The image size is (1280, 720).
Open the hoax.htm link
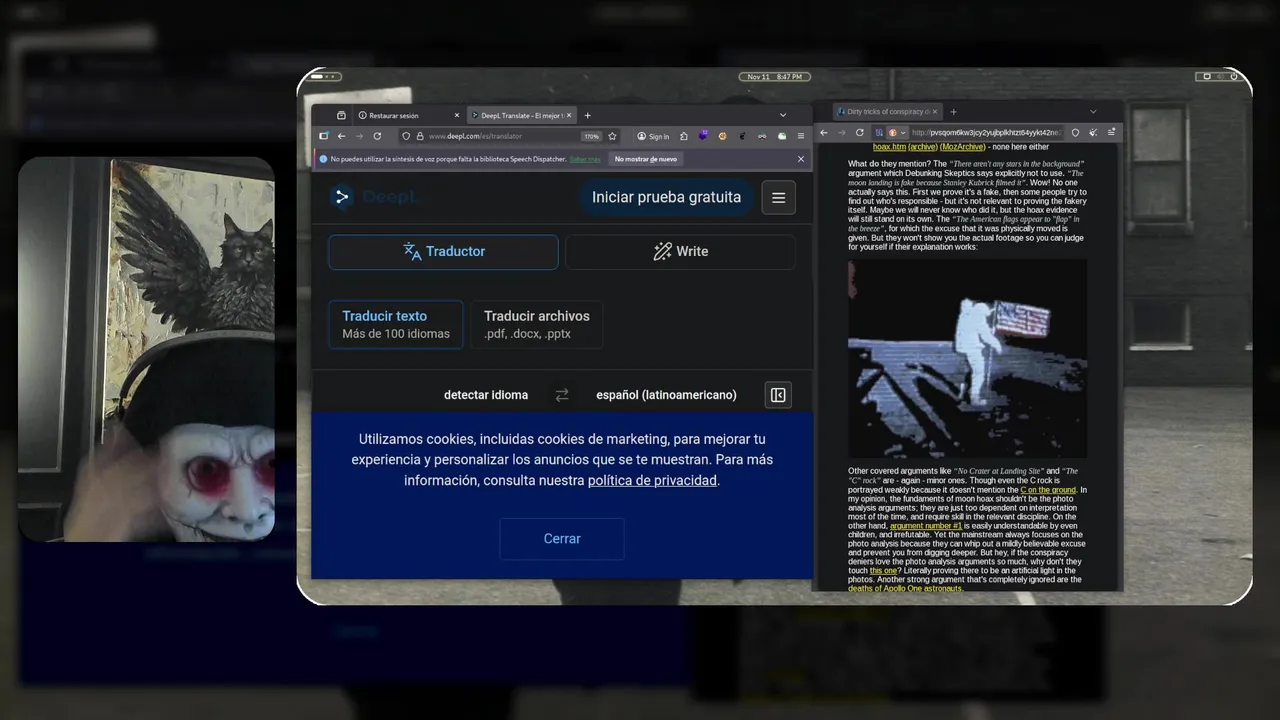point(889,147)
